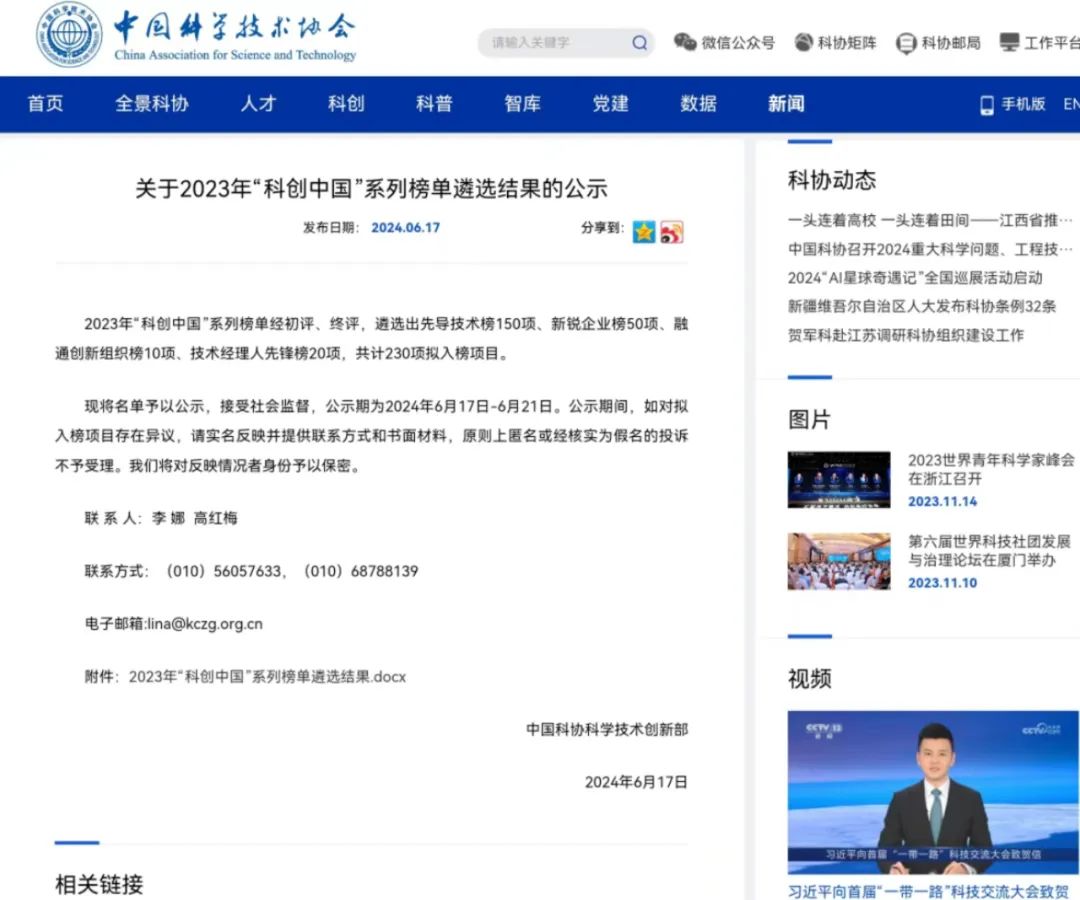Open 新疆维吾尔自治区人大 news link

pos(921,306)
